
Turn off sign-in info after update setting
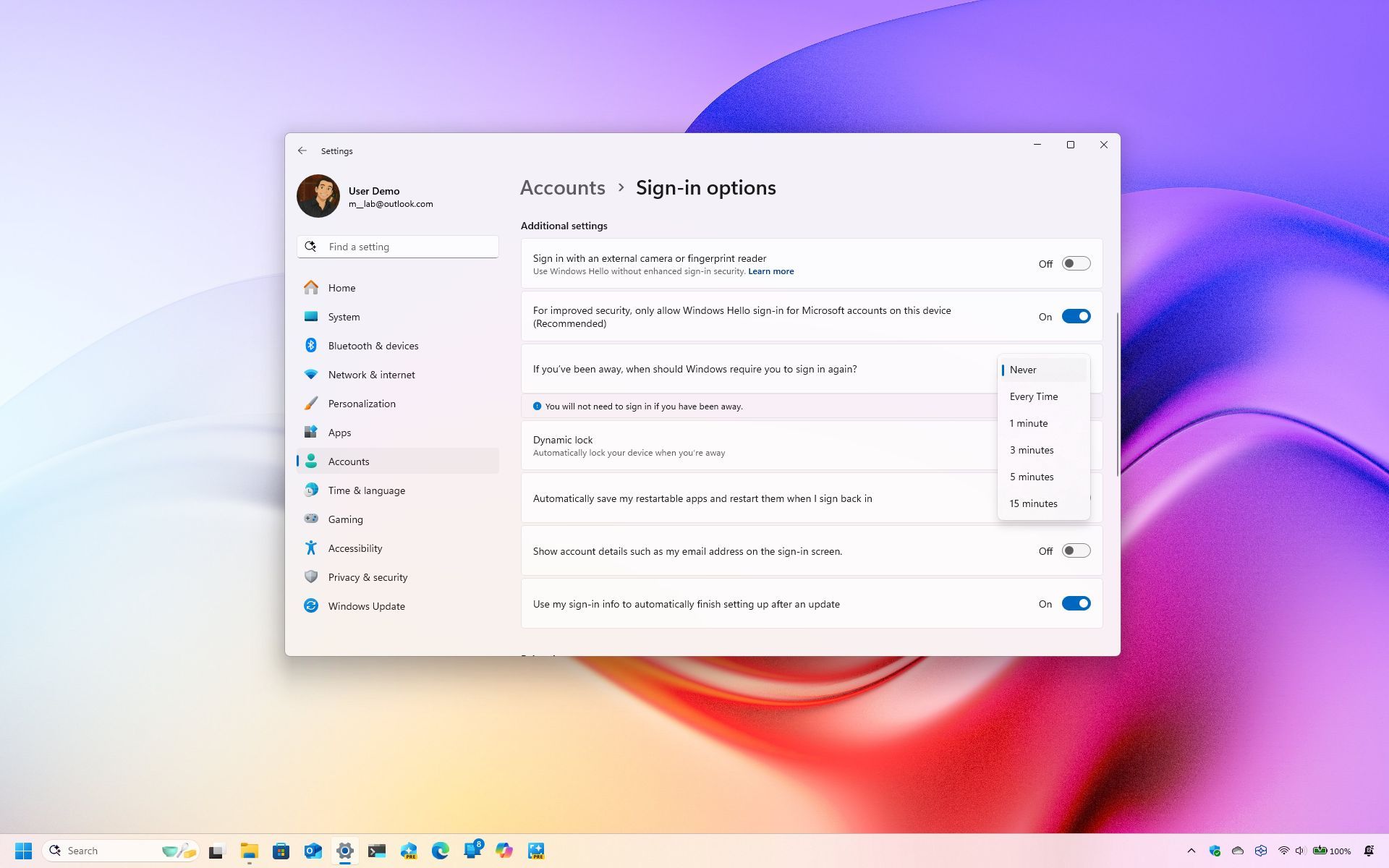[x=1076, y=603]
